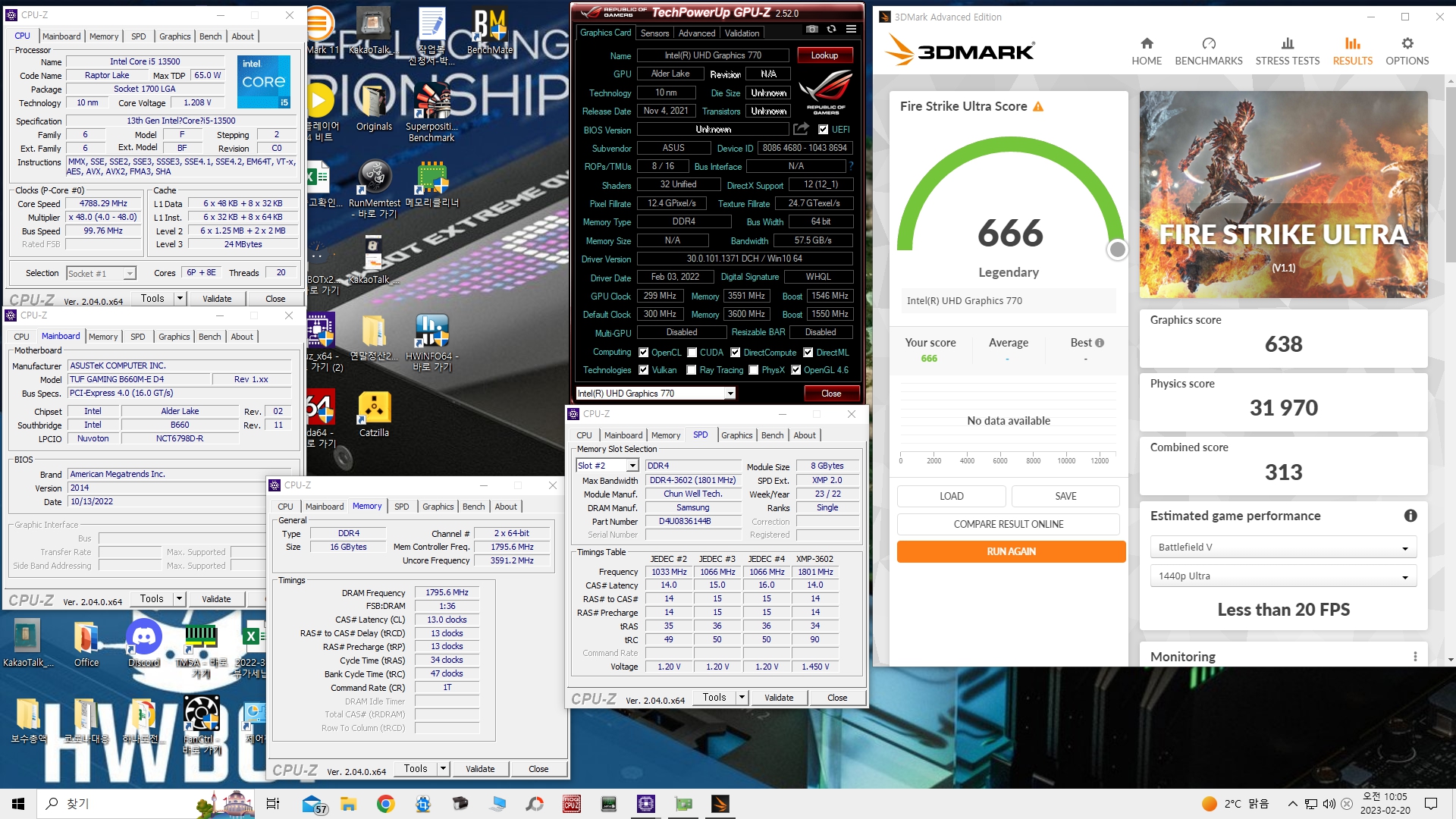Open the Battlefield V game dropdown
This screenshot has width=1456, height=819.
pyautogui.click(x=1283, y=548)
